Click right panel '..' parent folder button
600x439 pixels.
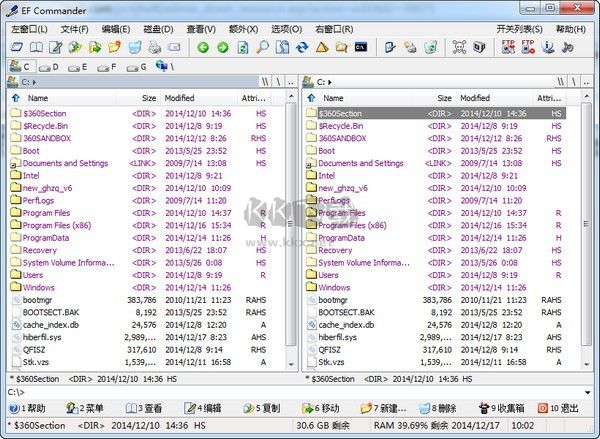[586, 82]
